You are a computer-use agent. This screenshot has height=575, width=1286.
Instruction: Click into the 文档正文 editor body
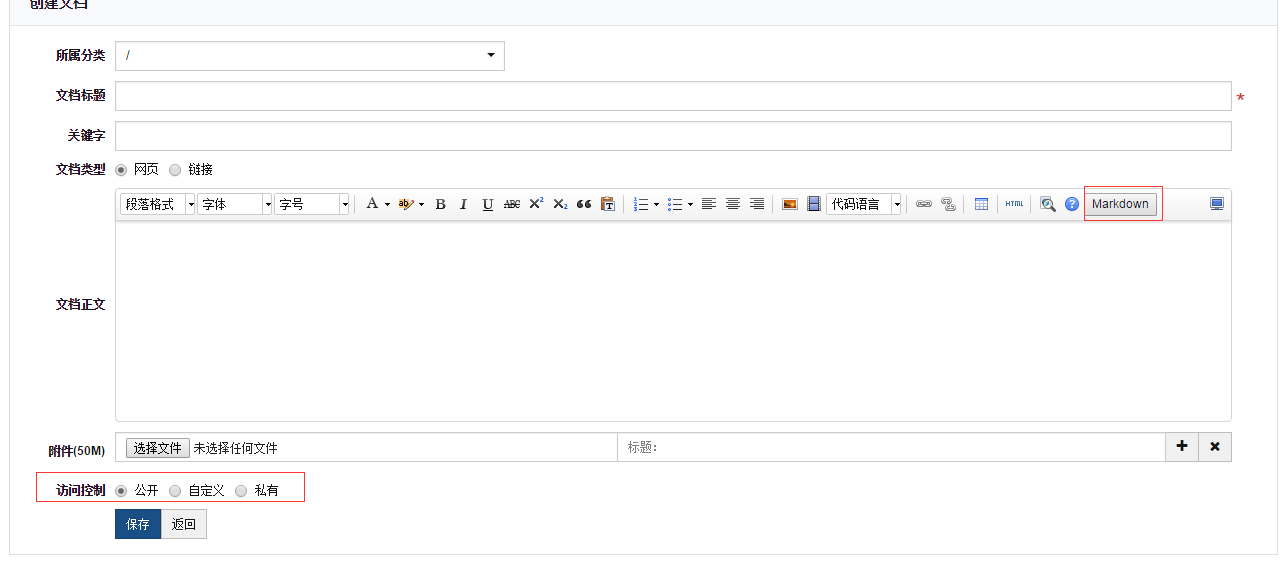point(673,320)
